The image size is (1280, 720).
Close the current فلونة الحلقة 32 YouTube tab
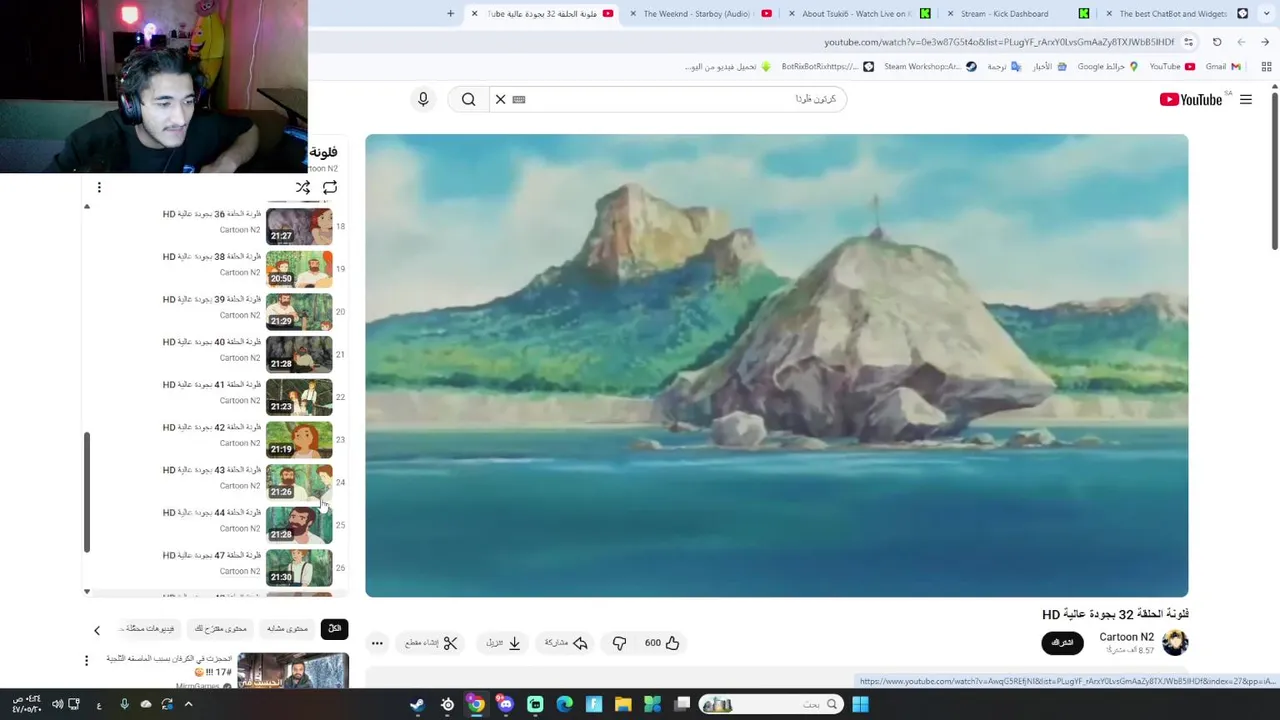click(x=474, y=14)
